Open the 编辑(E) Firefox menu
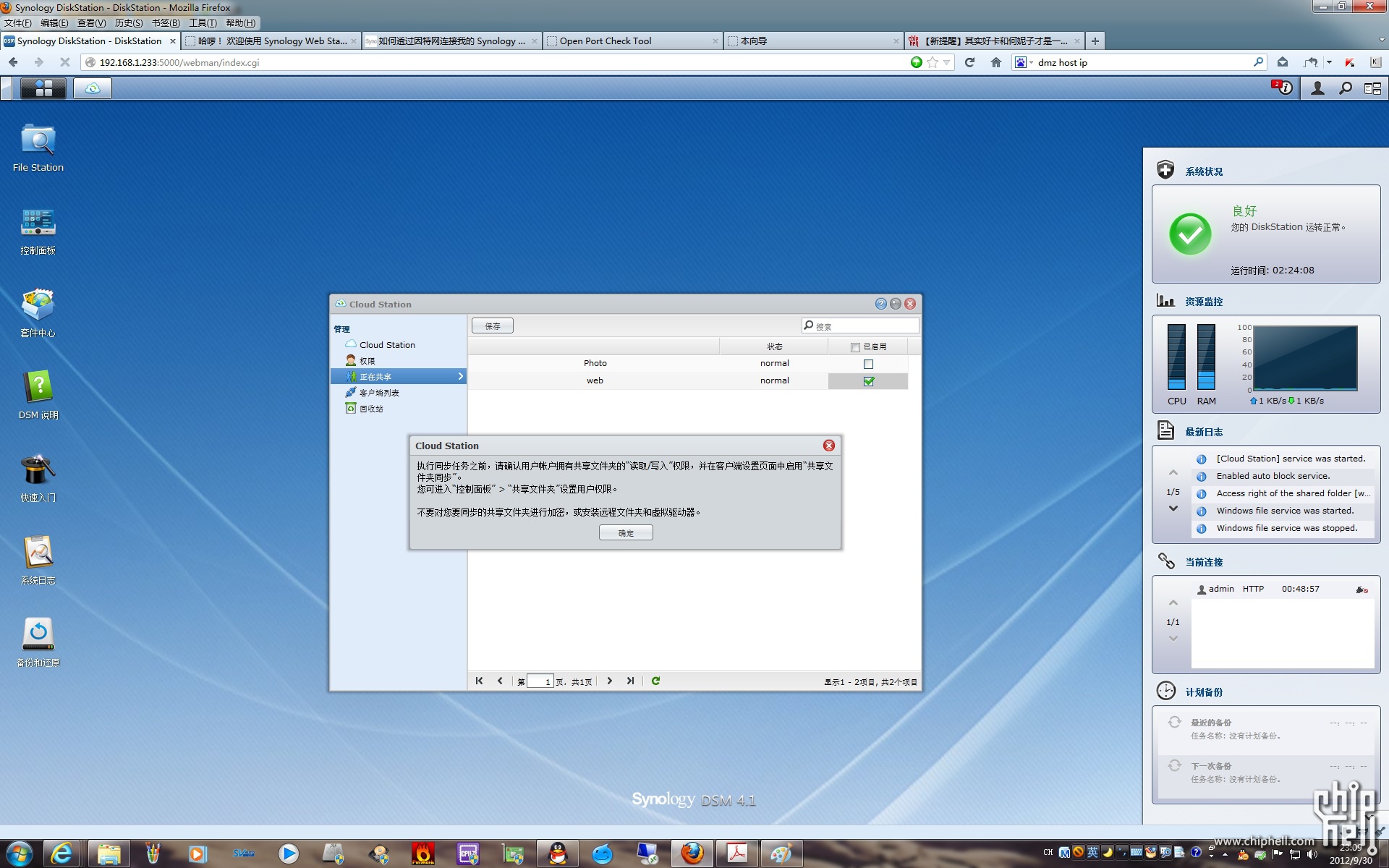Screen dimensions: 1389x868 click(x=54, y=23)
